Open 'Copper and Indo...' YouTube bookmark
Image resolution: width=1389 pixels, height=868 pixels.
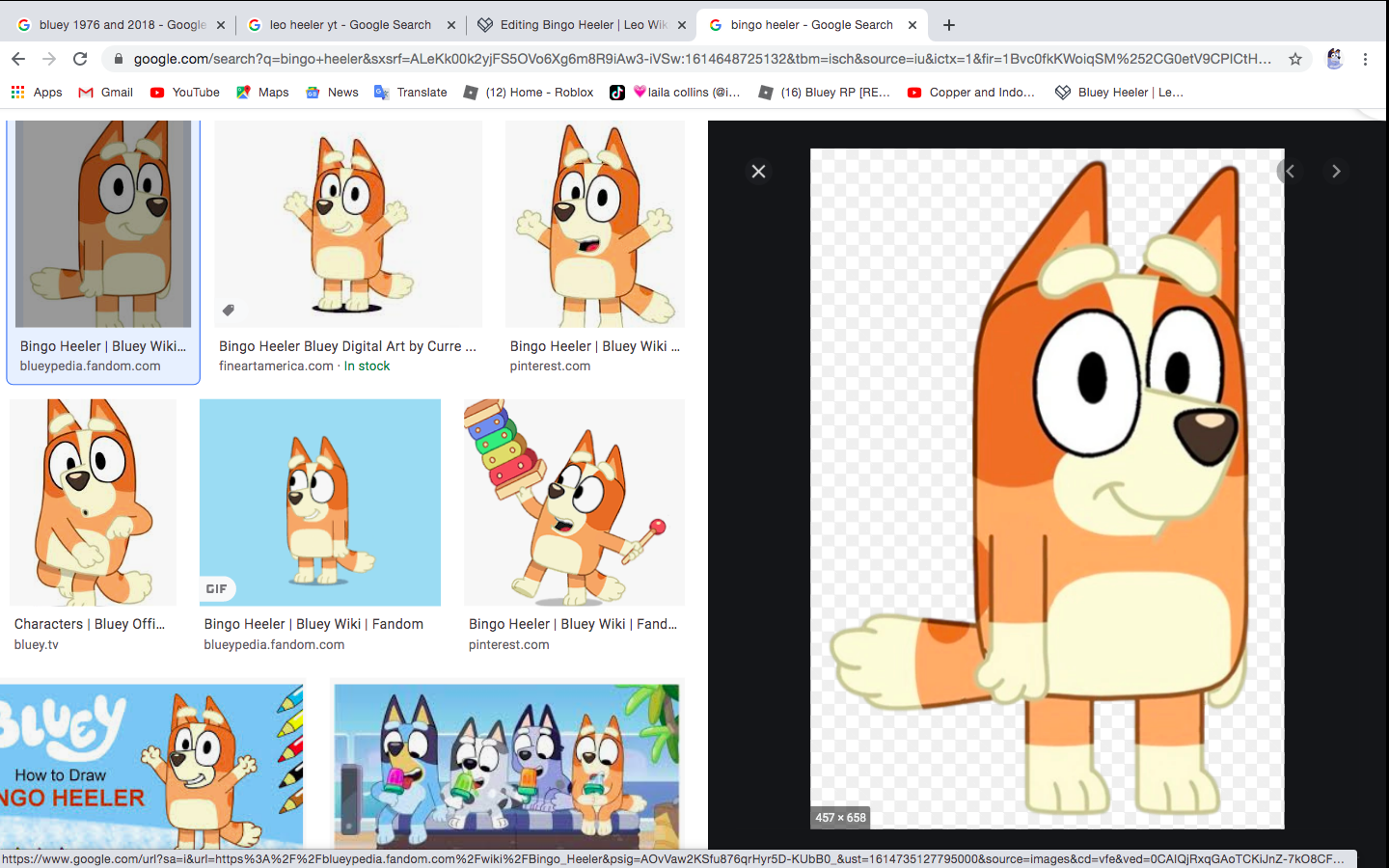(x=971, y=93)
